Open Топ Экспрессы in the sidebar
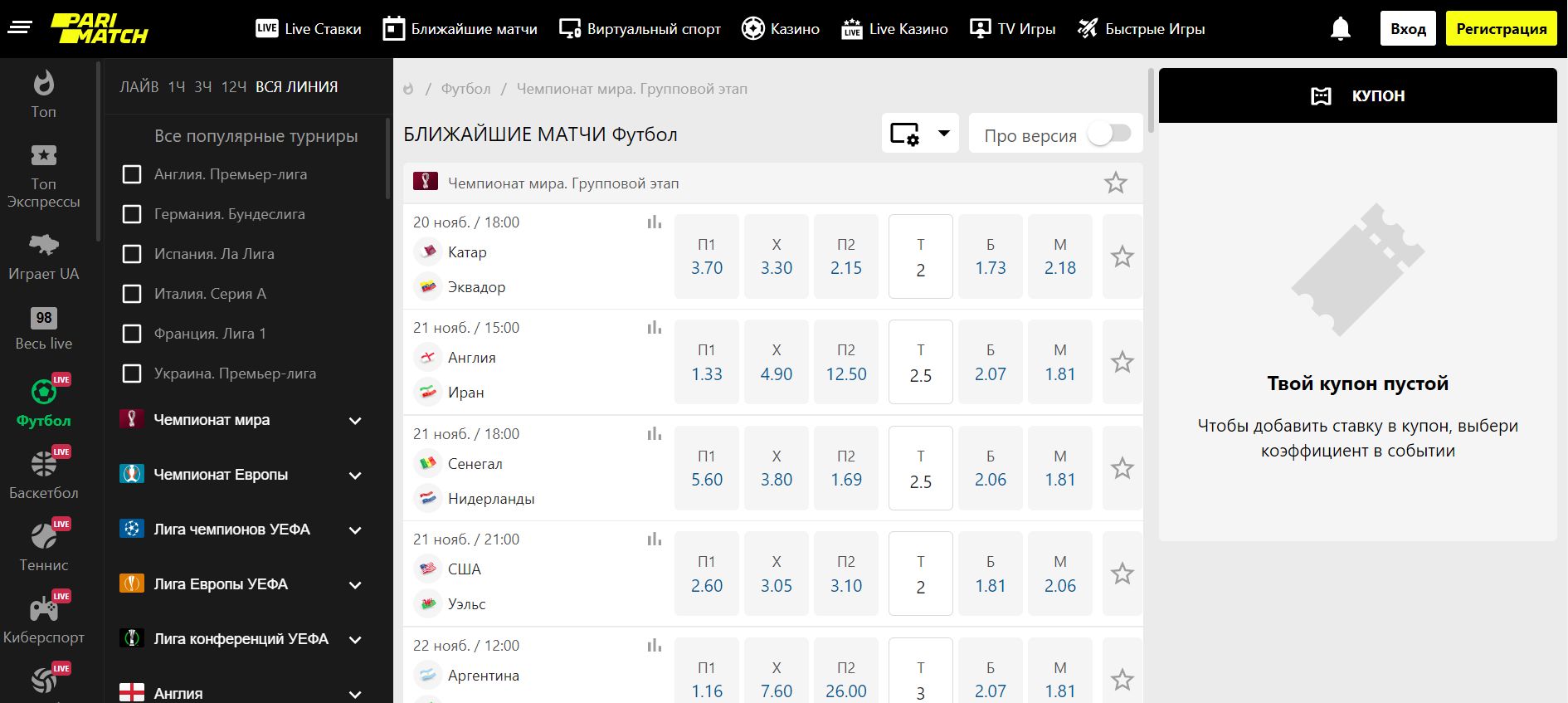 pos(43,176)
